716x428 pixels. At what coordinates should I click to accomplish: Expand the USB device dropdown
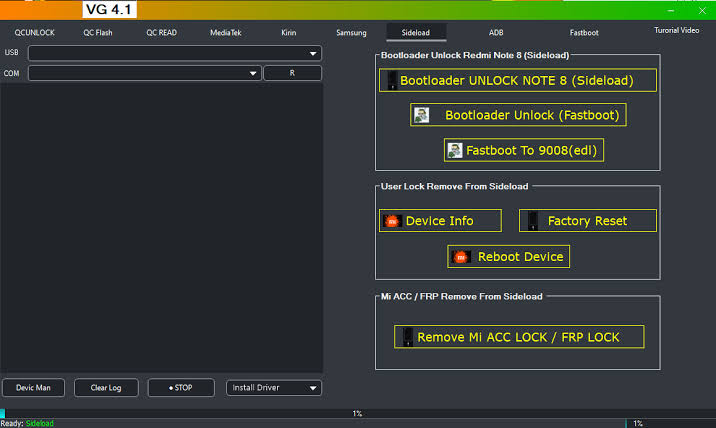pos(313,53)
